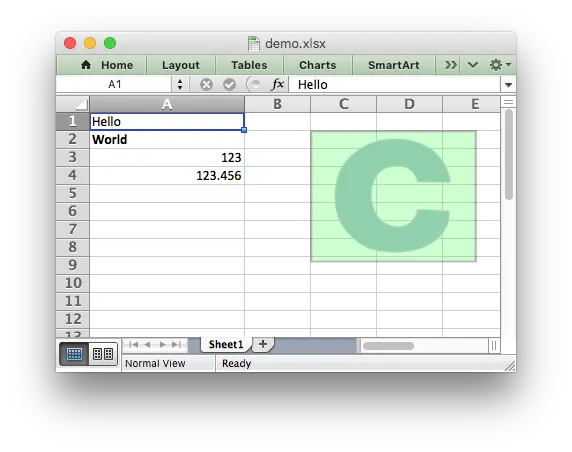Click the Home tab house icon
Image resolution: width=572 pixels, height=452 pixels.
tap(86, 65)
